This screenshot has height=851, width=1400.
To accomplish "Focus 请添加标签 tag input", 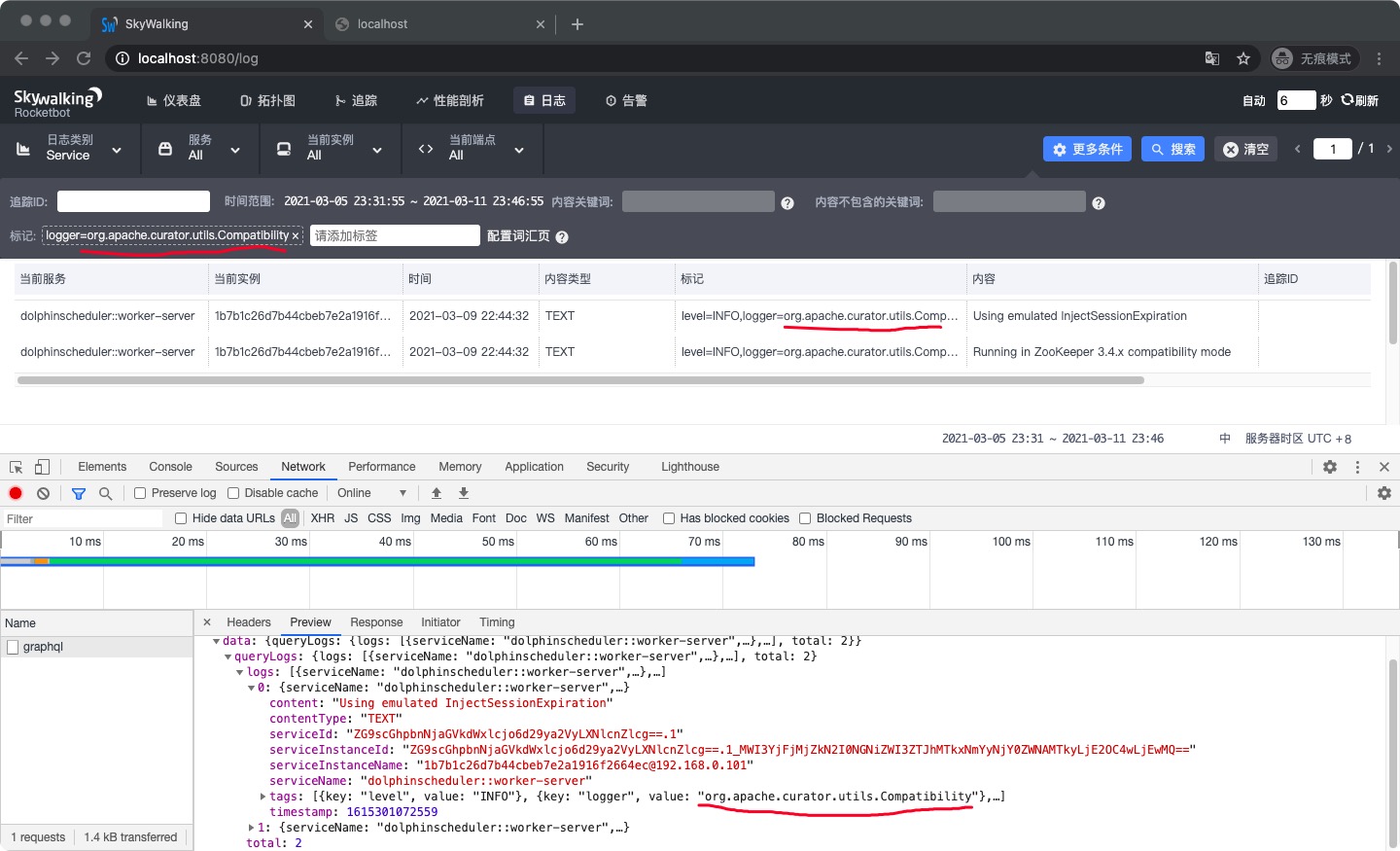I will click(x=395, y=235).
